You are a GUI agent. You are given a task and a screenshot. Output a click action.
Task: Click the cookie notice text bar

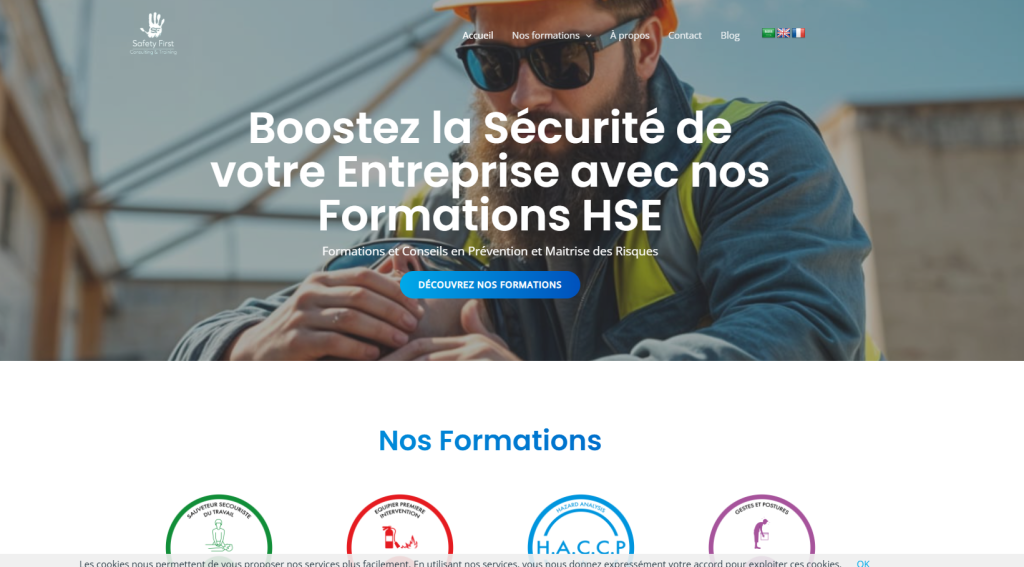[460, 563]
